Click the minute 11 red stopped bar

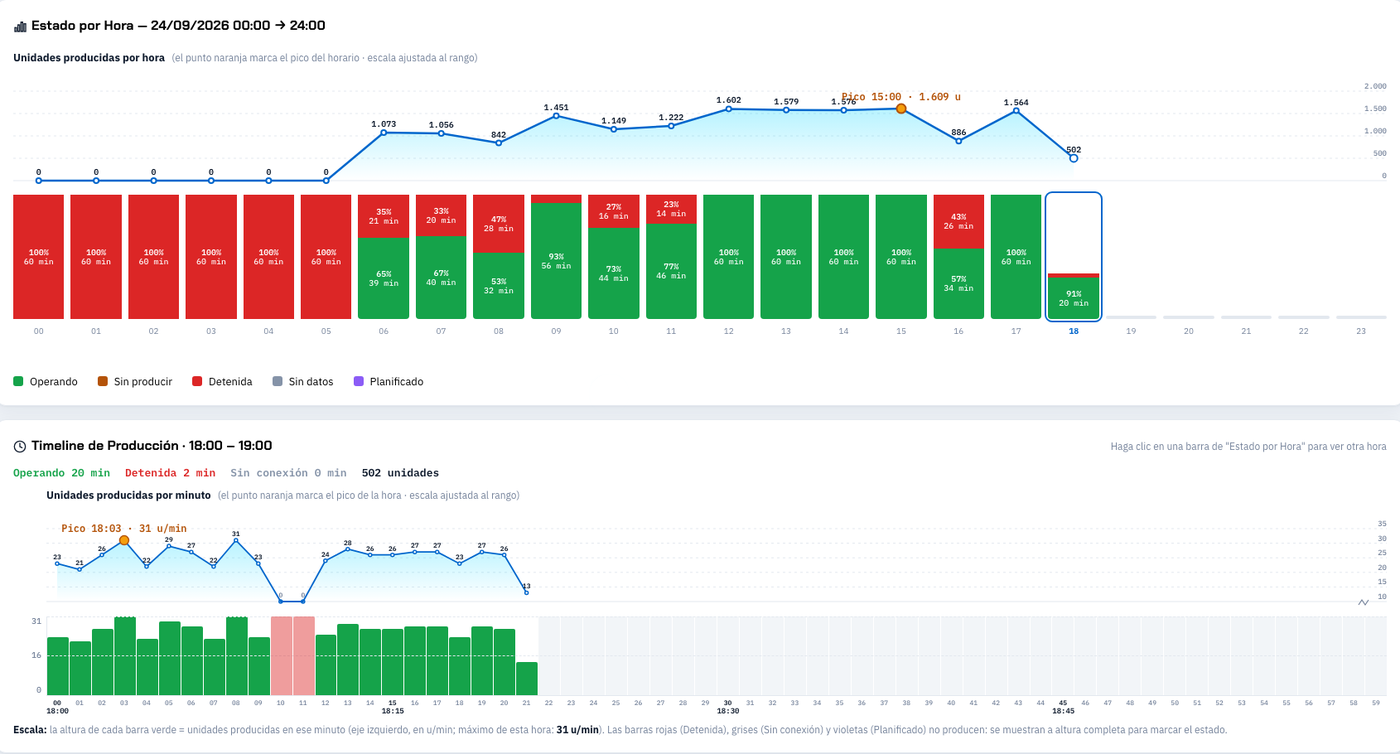point(304,656)
